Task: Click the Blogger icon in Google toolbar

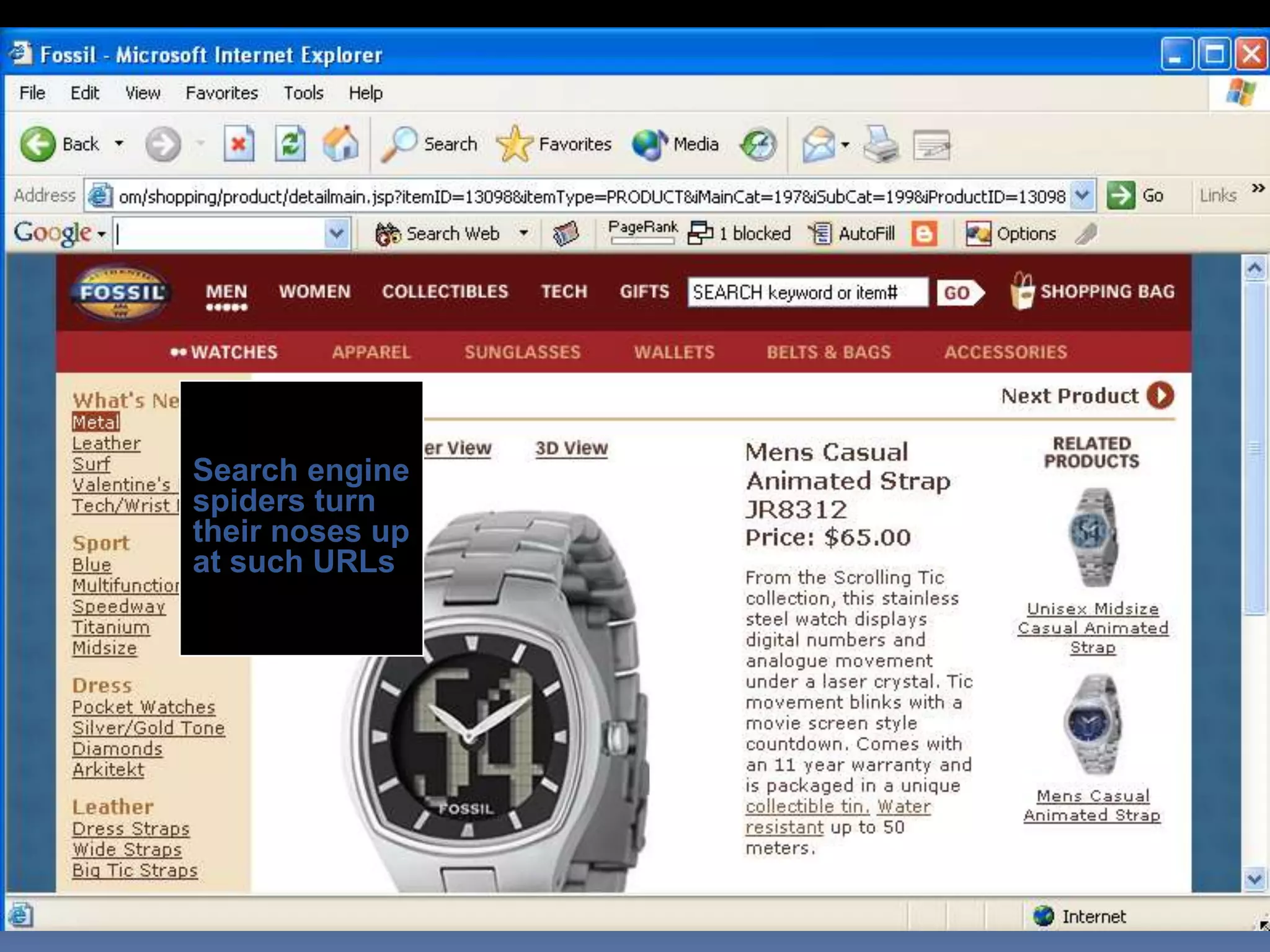Action: [x=923, y=234]
